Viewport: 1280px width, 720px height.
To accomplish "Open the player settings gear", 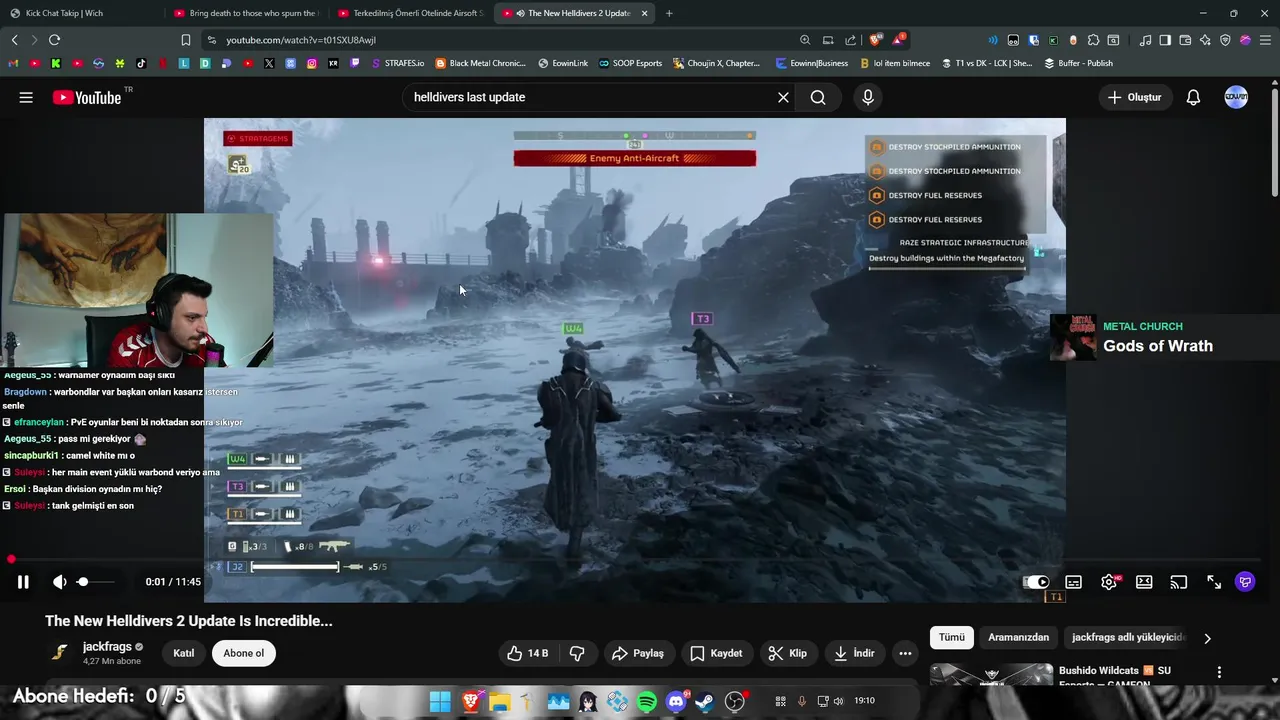I will (1109, 582).
